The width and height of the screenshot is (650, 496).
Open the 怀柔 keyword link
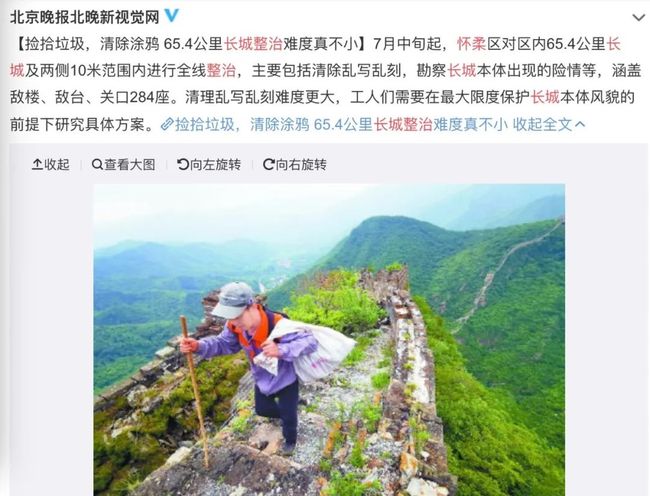pos(471,44)
